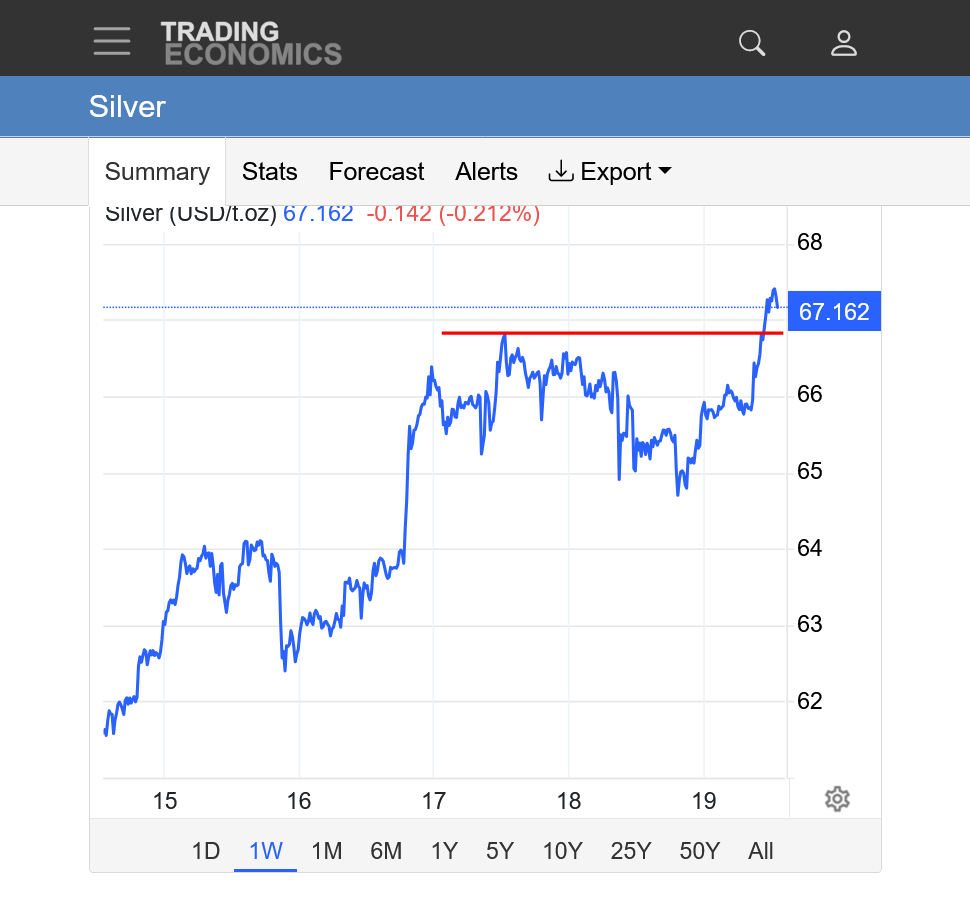
Task: Select the 1D time range
Action: [205, 851]
